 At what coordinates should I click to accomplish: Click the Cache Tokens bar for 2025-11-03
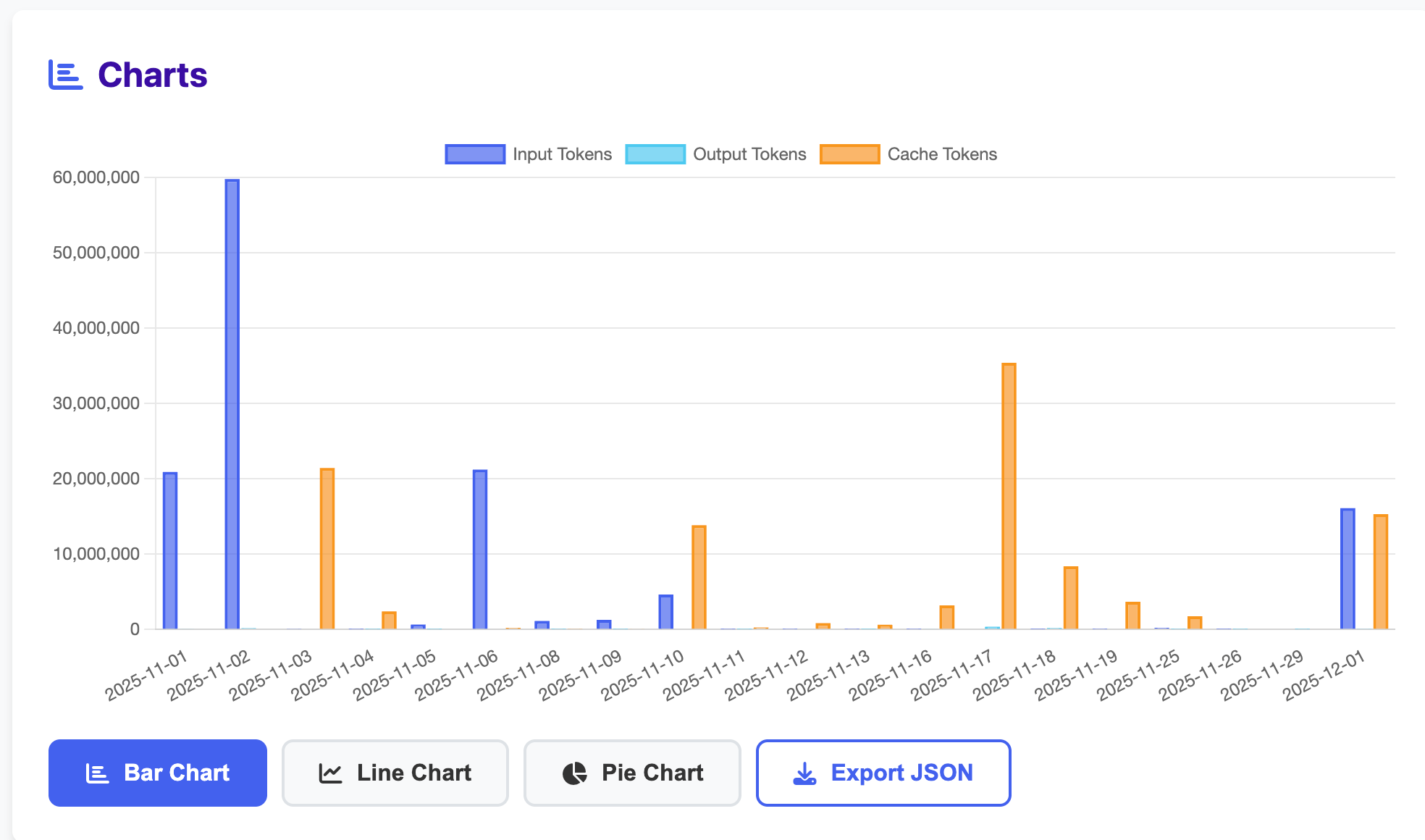click(327, 549)
